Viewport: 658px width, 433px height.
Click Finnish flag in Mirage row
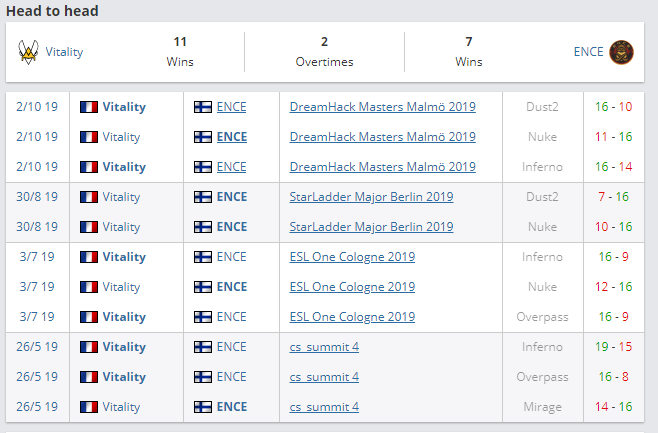[203, 407]
